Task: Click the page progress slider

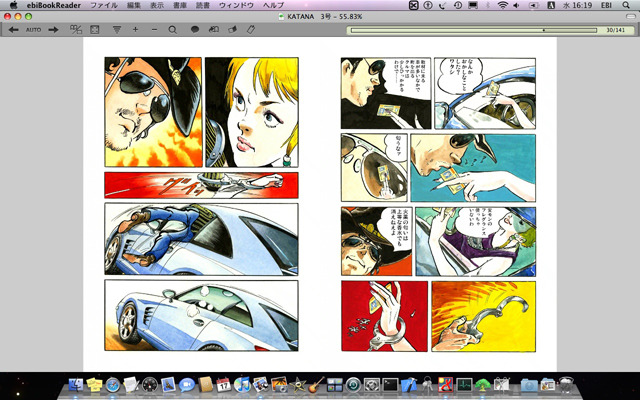Action: click(474, 30)
